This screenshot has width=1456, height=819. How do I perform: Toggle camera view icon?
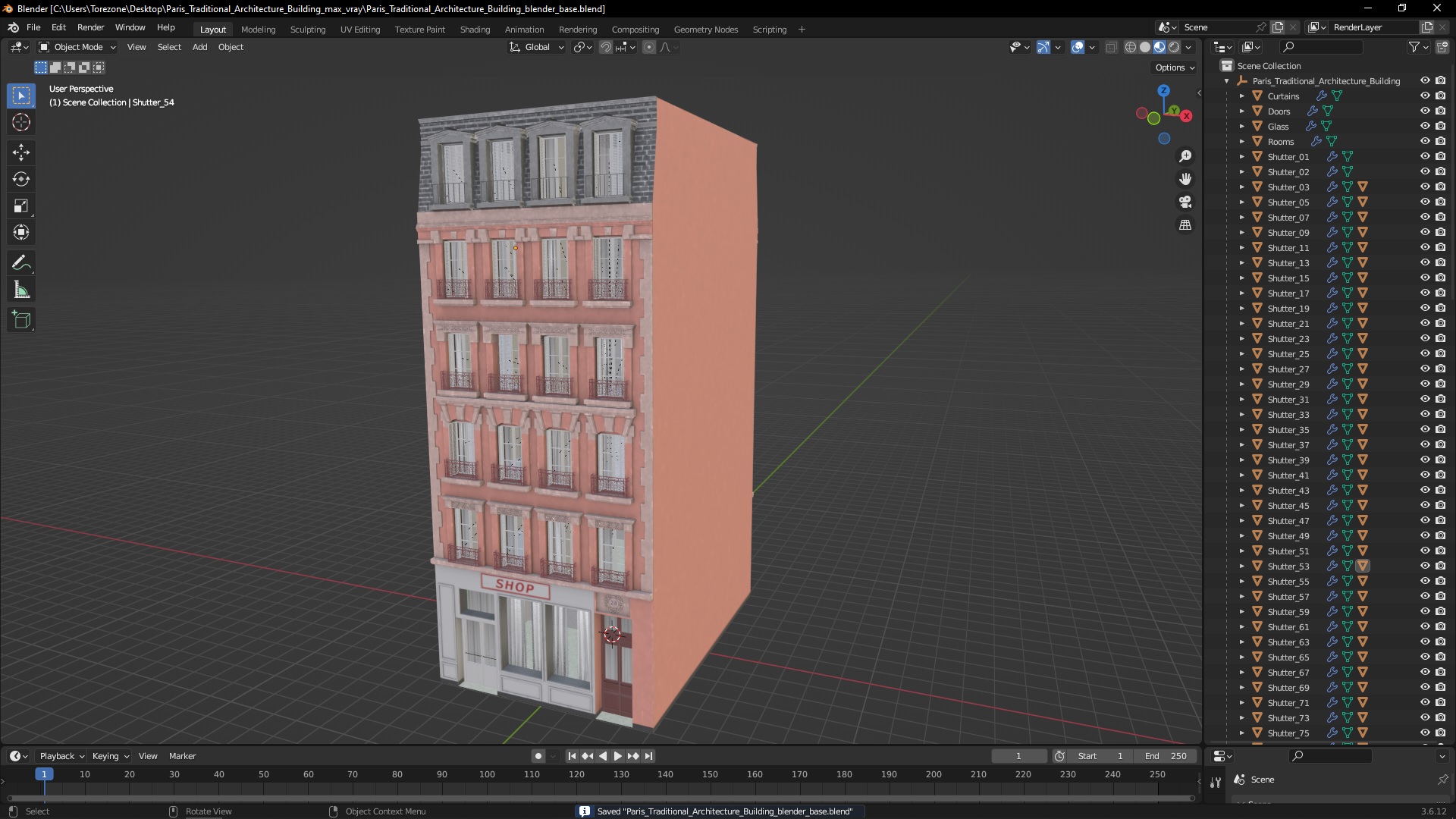tap(1185, 202)
